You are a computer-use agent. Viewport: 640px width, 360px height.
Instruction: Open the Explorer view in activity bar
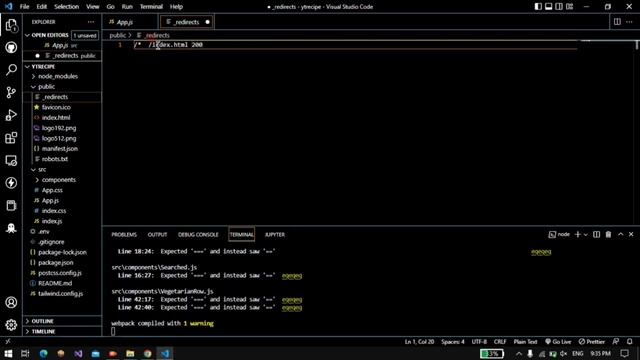pyautogui.click(x=11, y=26)
